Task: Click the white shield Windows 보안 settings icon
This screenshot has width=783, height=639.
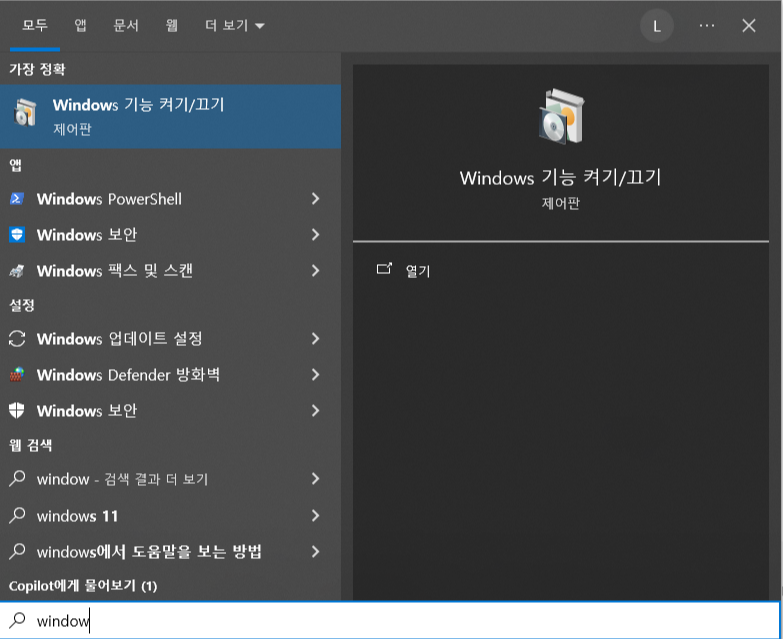Action: click(16, 410)
